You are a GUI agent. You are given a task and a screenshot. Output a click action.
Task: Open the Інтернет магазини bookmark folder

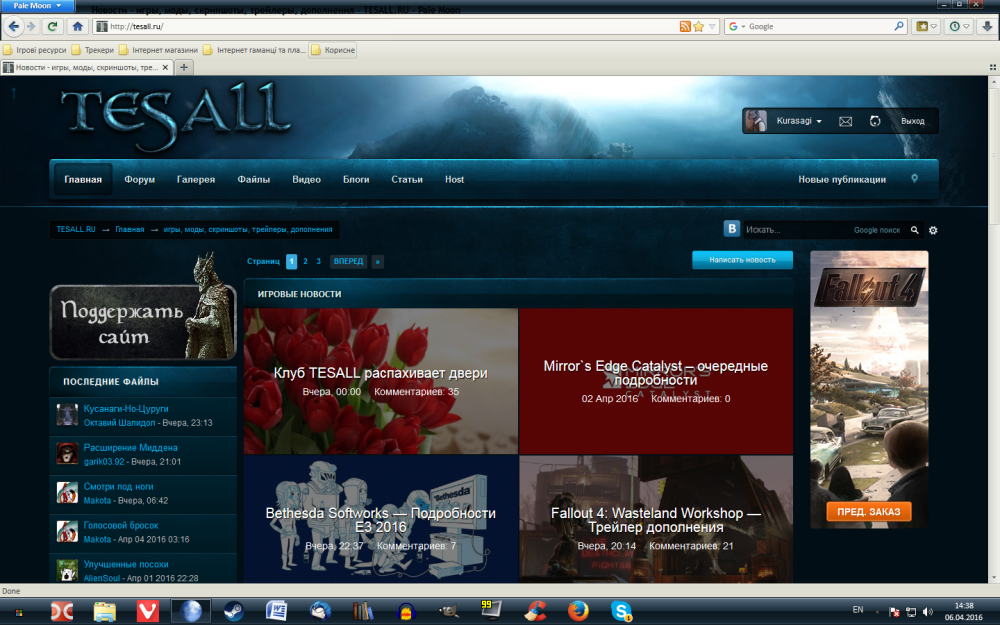point(158,50)
